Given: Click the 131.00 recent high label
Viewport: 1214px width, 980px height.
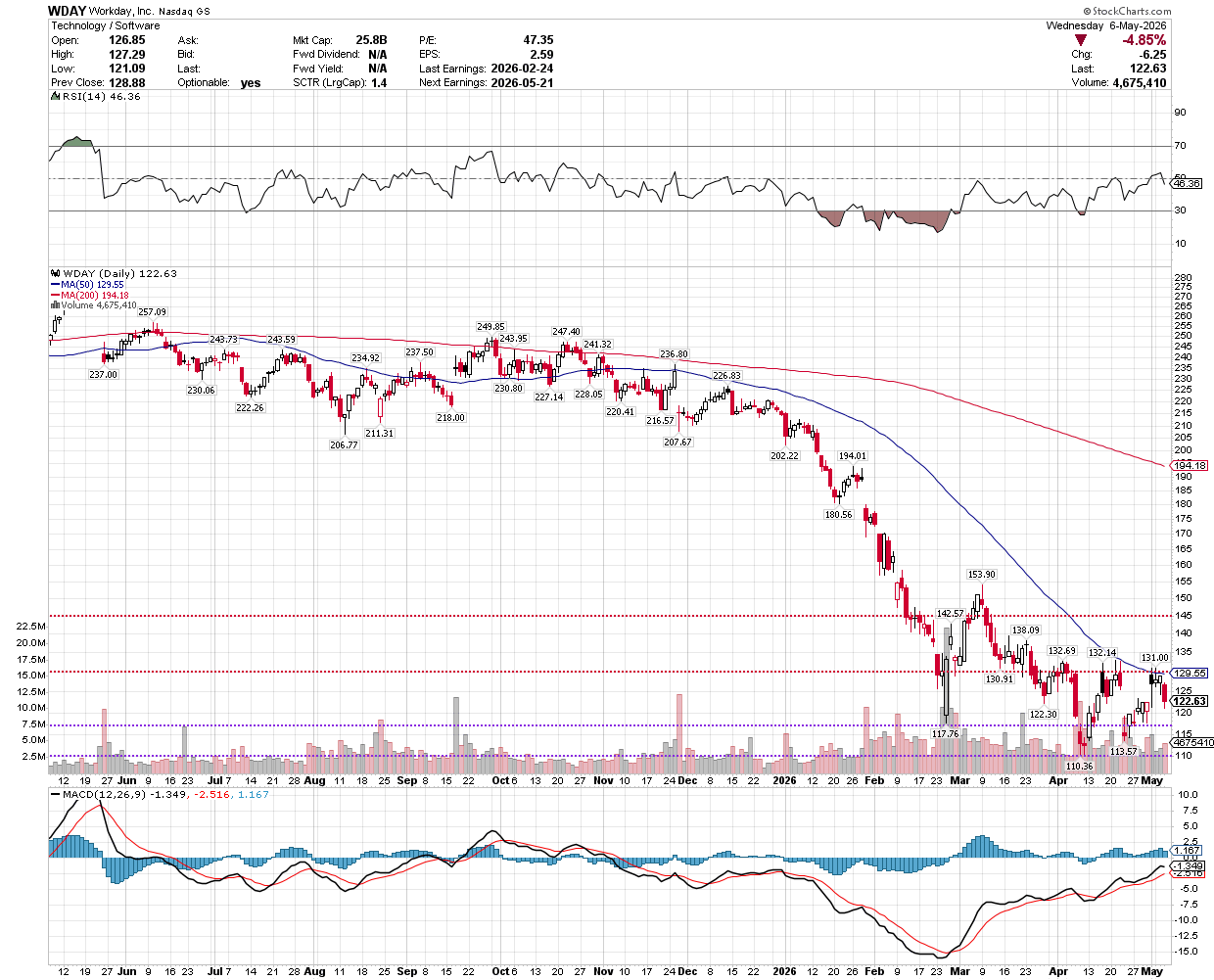Looking at the screenshot, I should (1155, 658).
